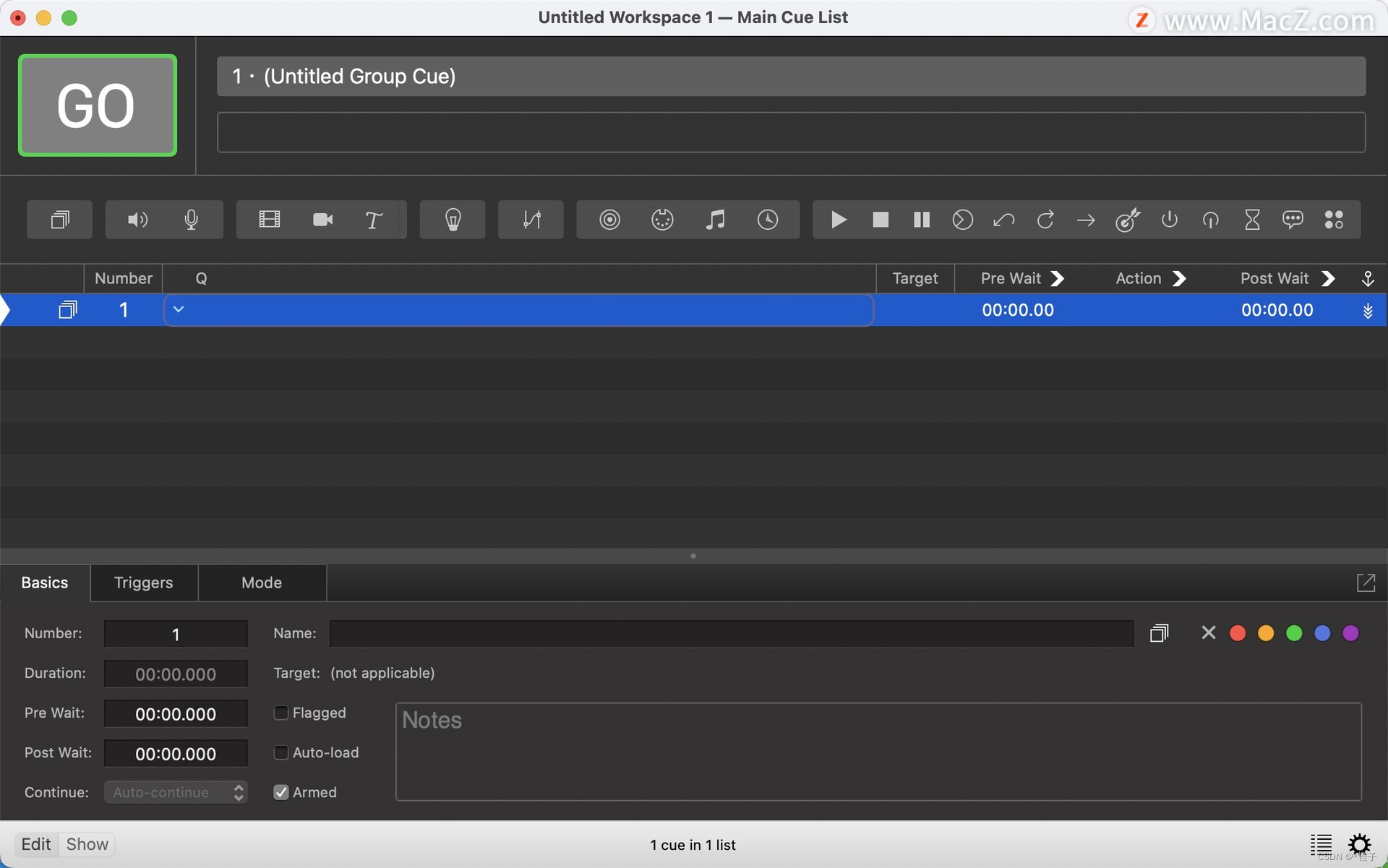Add a Video cue
The image size is (1388, 868).
[269, 220]
